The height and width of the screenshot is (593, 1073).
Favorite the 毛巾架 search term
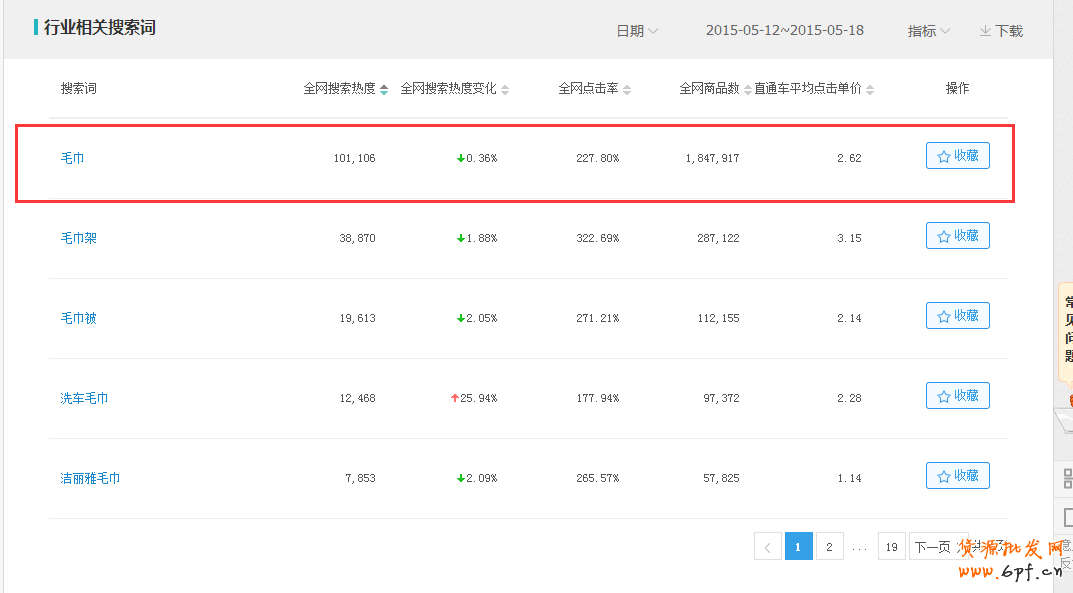[x=957, y=236]
